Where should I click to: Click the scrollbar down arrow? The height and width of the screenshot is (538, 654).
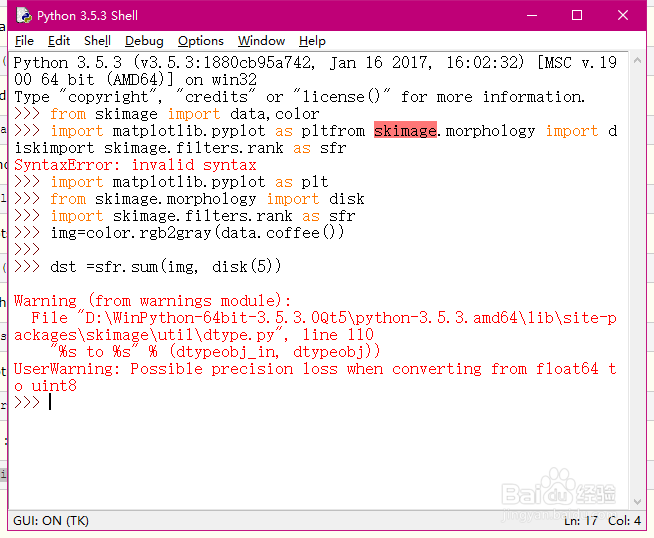pos(637,502)
